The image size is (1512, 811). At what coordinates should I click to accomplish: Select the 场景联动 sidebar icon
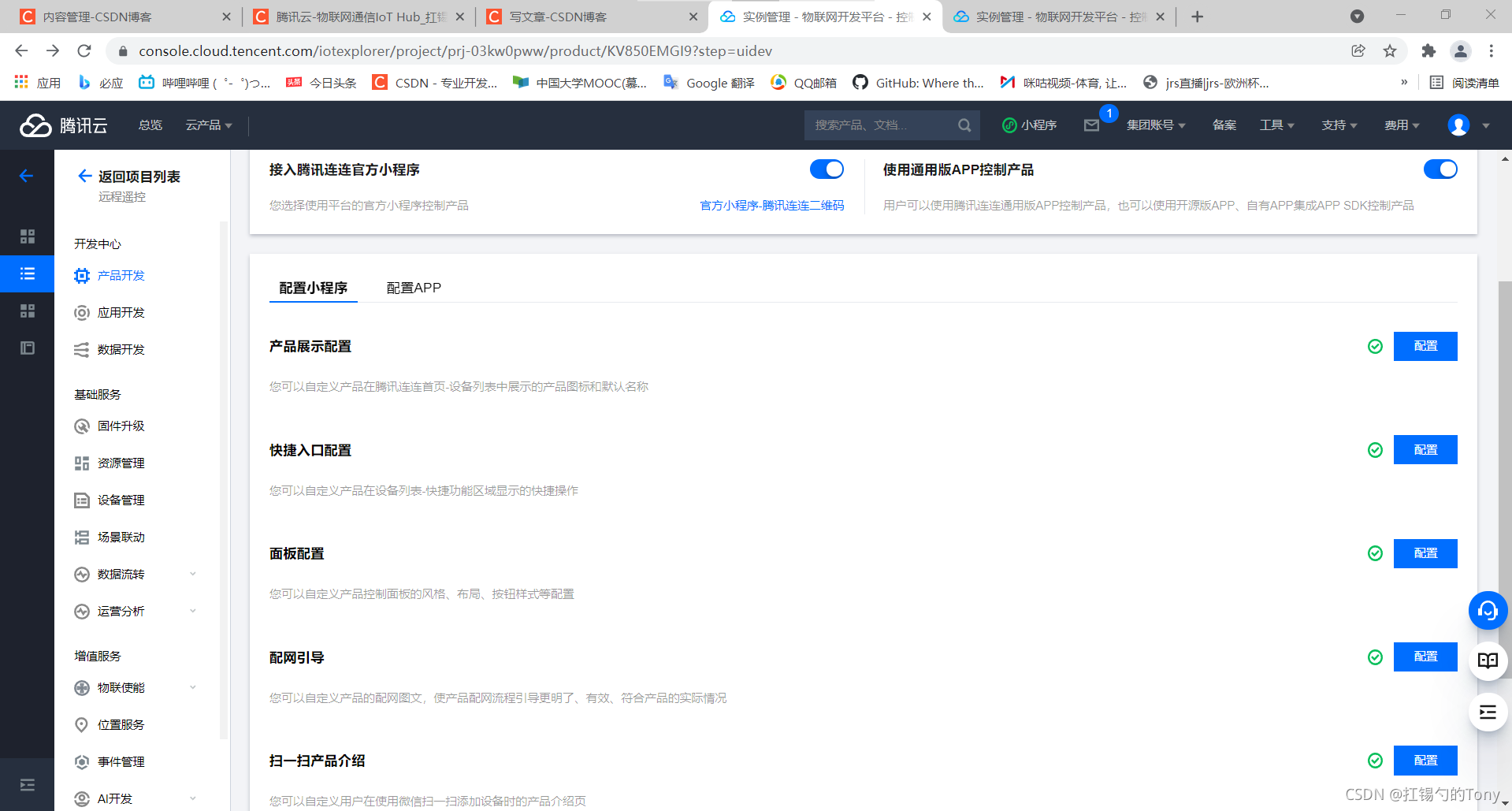81,537
